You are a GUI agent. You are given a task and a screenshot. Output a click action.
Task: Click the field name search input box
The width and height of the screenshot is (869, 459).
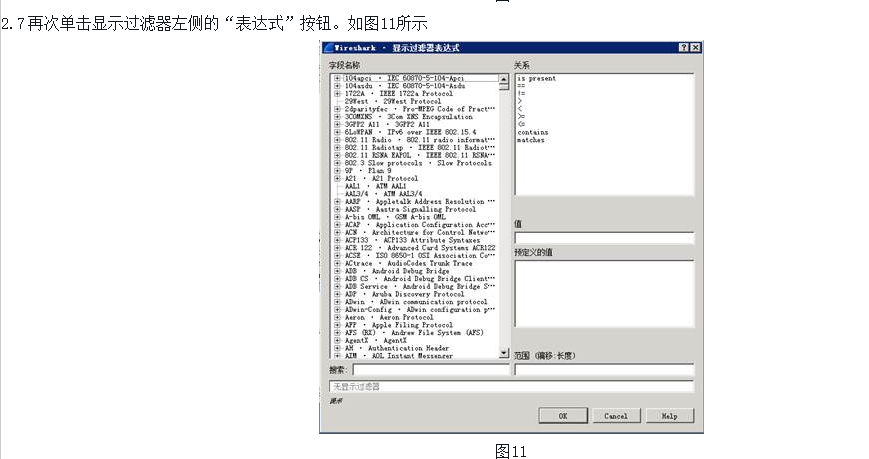431,370
